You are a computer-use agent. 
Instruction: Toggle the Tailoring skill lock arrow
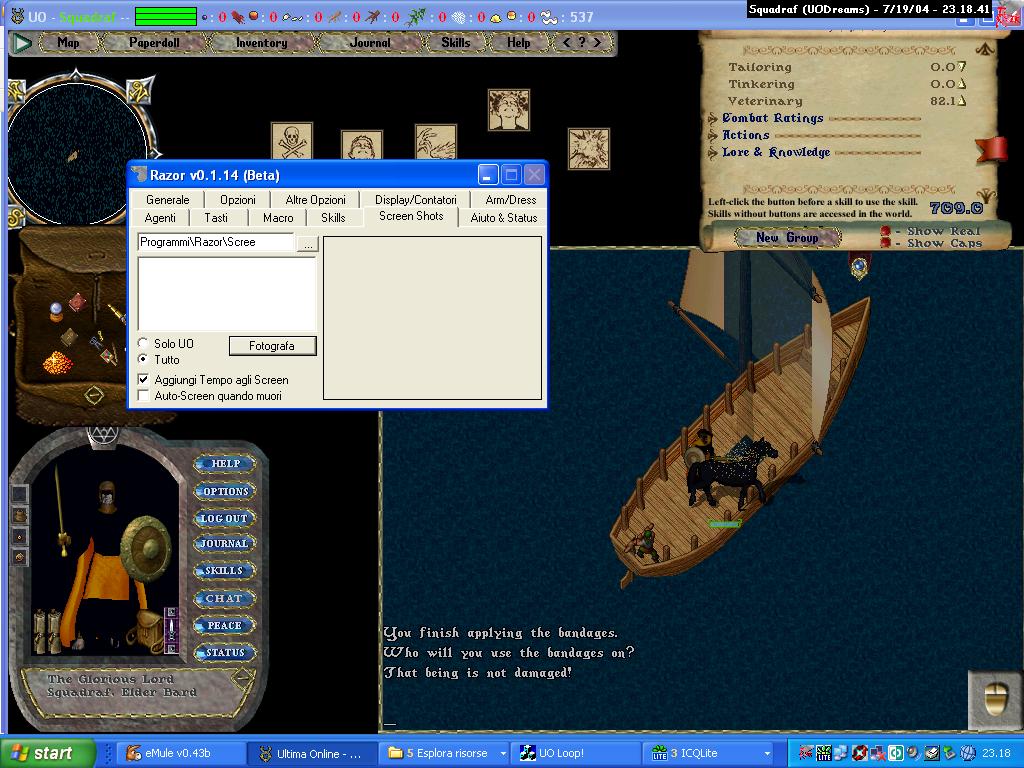(962, 67)
